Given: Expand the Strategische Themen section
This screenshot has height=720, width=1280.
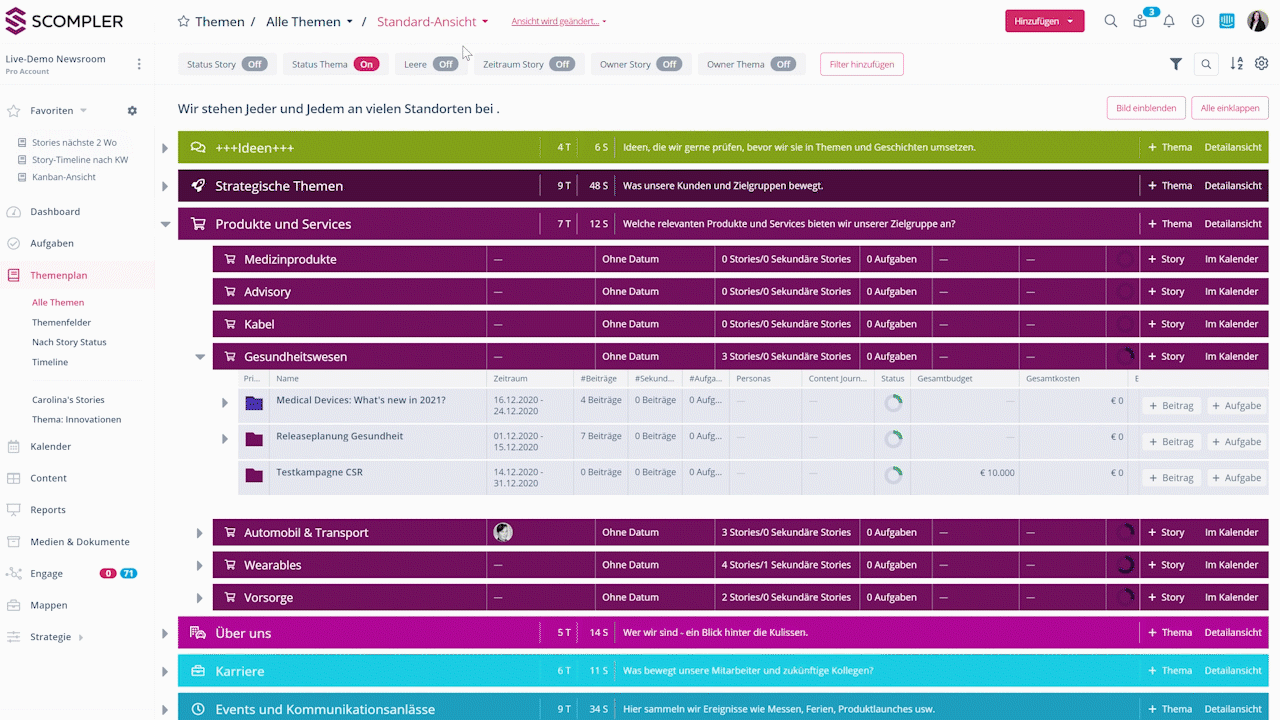Looking at the screenshot, I should (165, 186).
